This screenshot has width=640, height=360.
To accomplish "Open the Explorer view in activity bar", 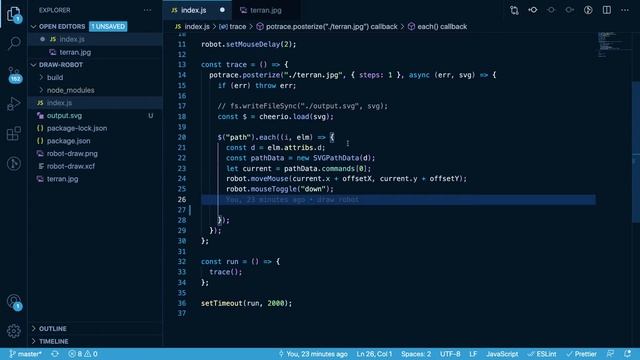I will point(14,14).
